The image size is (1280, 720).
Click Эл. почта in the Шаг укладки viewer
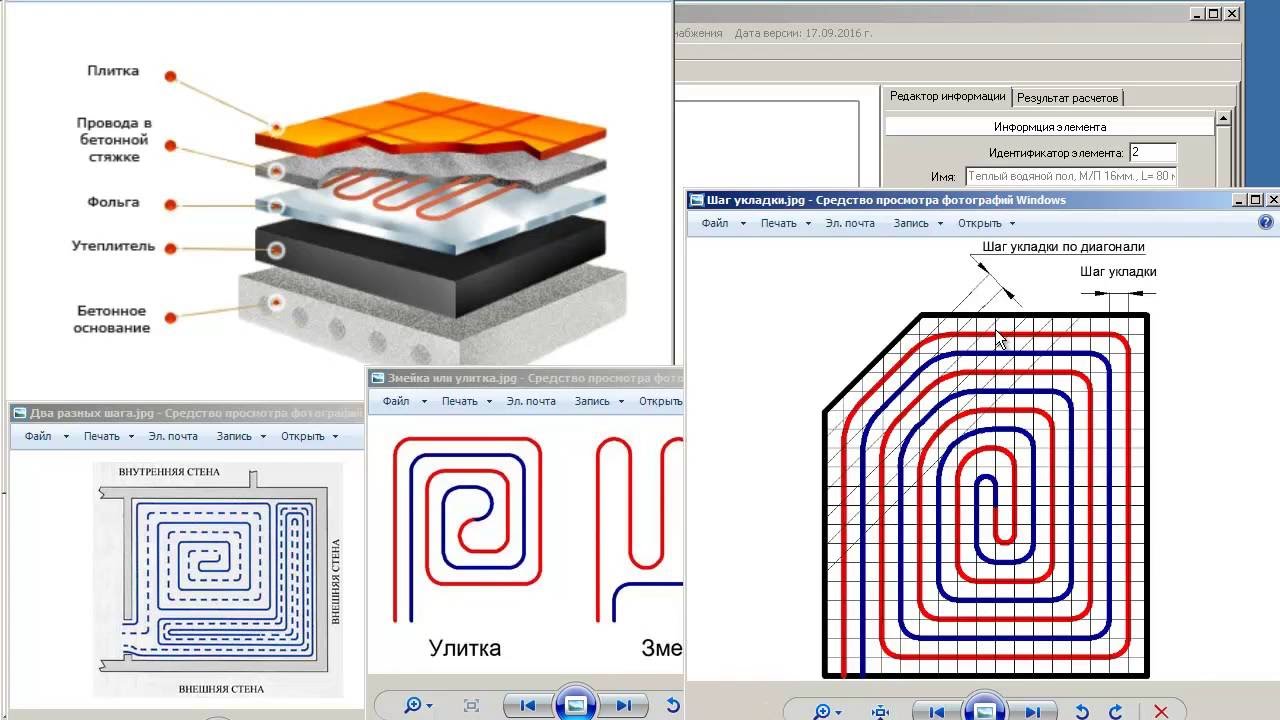849,223
